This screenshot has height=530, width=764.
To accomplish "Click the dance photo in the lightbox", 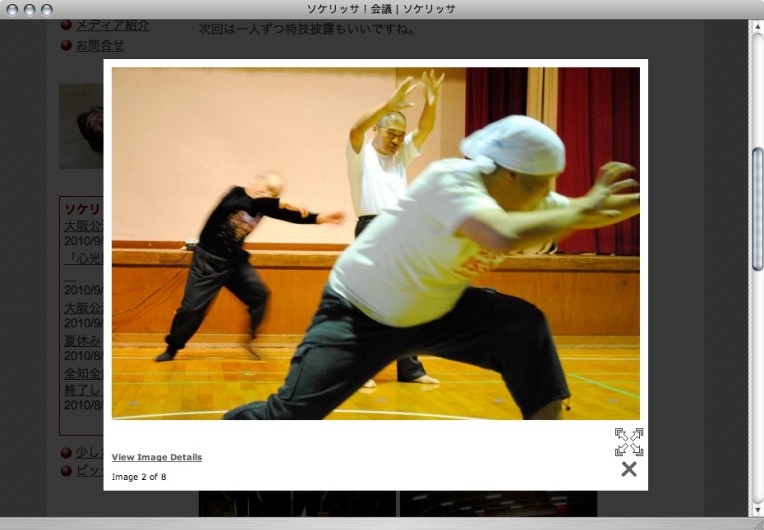I will coord(375,243).
